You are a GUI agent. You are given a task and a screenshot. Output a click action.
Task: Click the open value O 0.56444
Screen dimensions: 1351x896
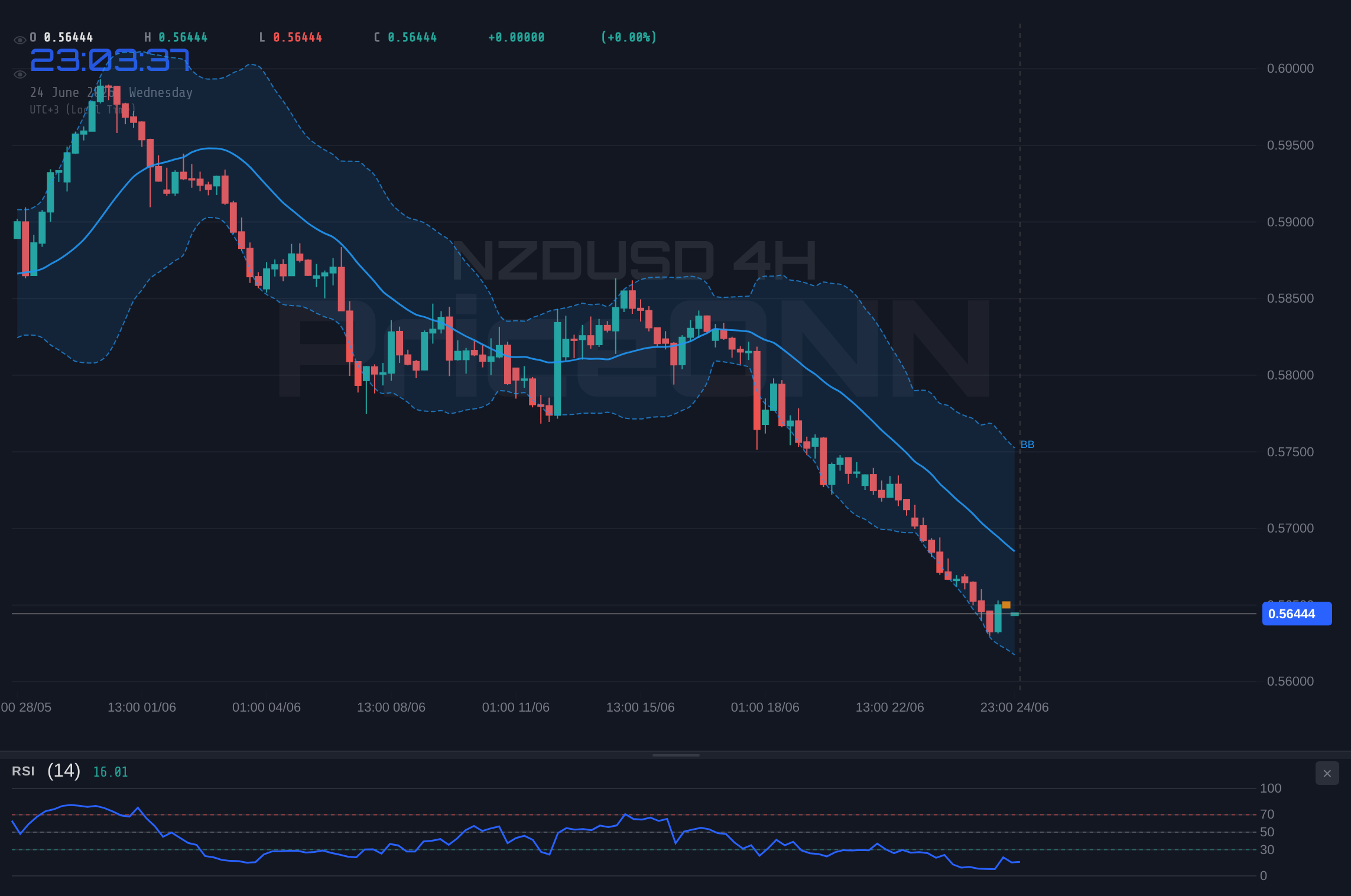[x=61, y=37]
